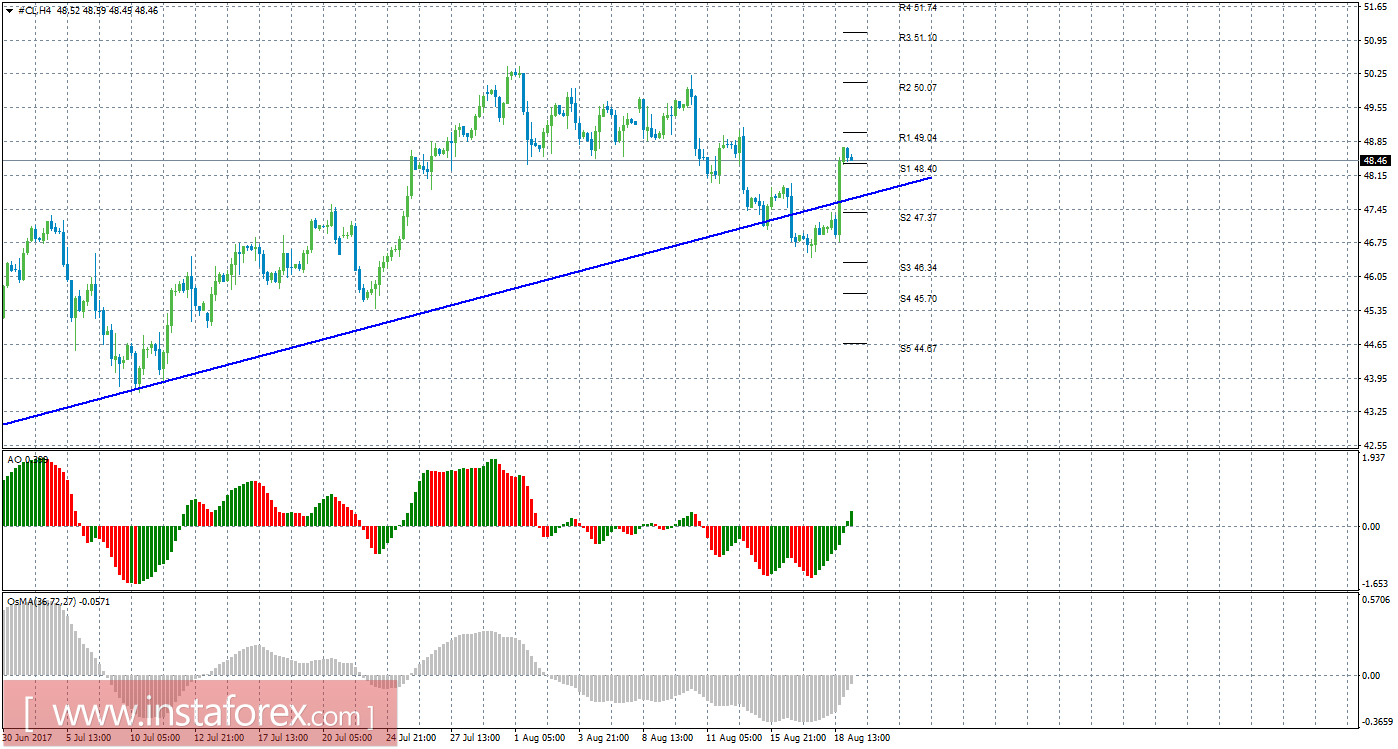Viewport: 1398px width, 749px height.
Task: Click the 49.55 price axis value
Action: [x=1375, y=108]
